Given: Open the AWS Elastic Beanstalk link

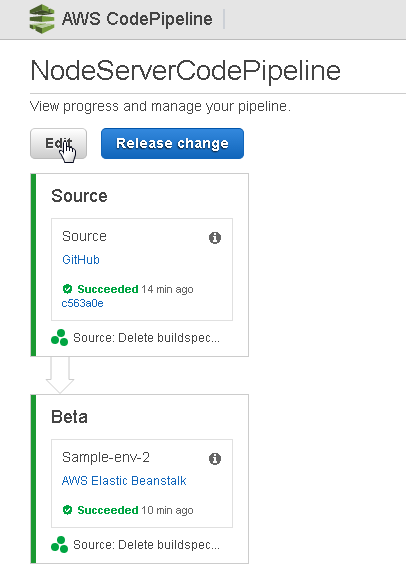Looking at the screenshot, I should point(124,481).
